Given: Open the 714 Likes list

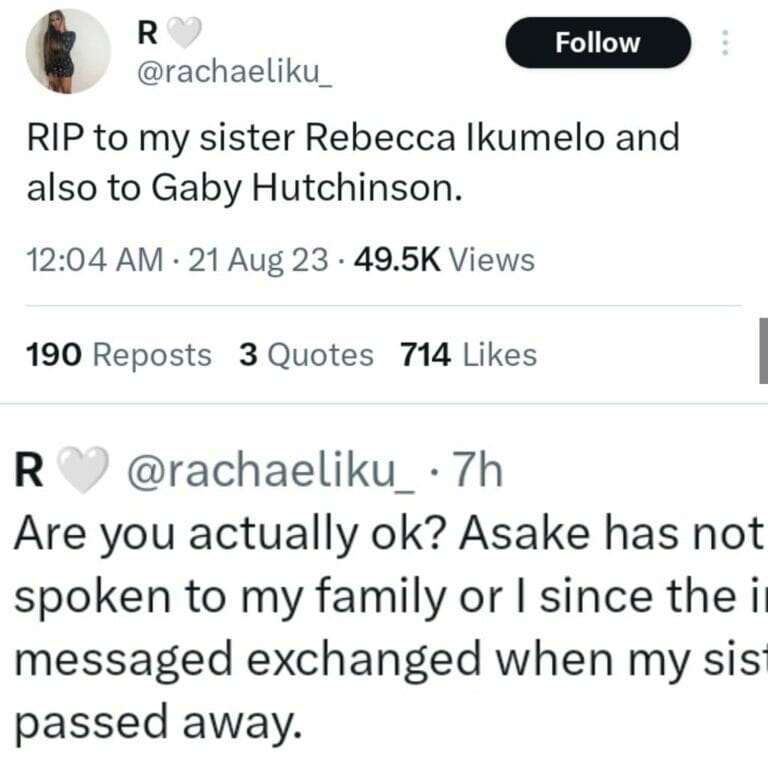Looking at the screenshot, I should 467,354.
